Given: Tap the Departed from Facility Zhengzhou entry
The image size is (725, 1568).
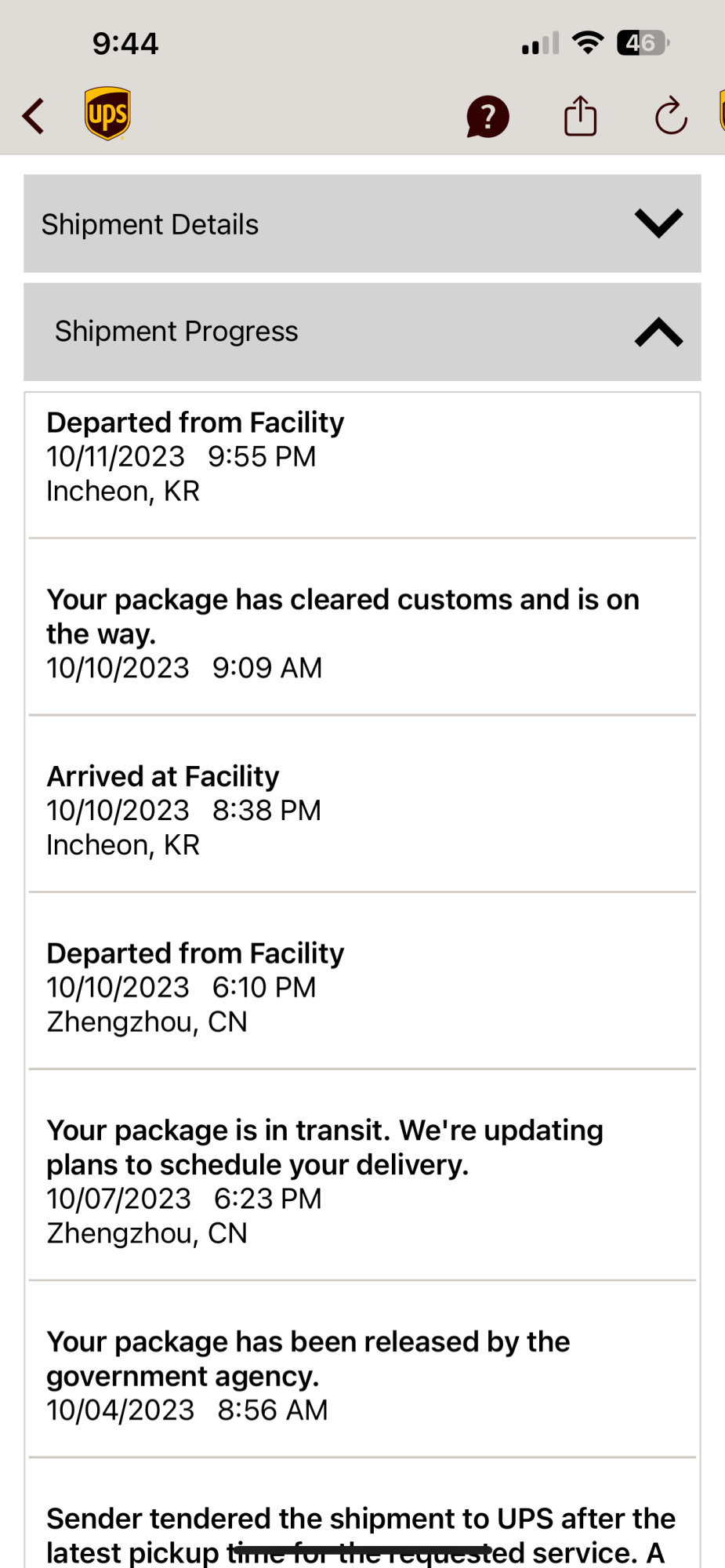Looking at the screenshot, I should coord(361,987).
